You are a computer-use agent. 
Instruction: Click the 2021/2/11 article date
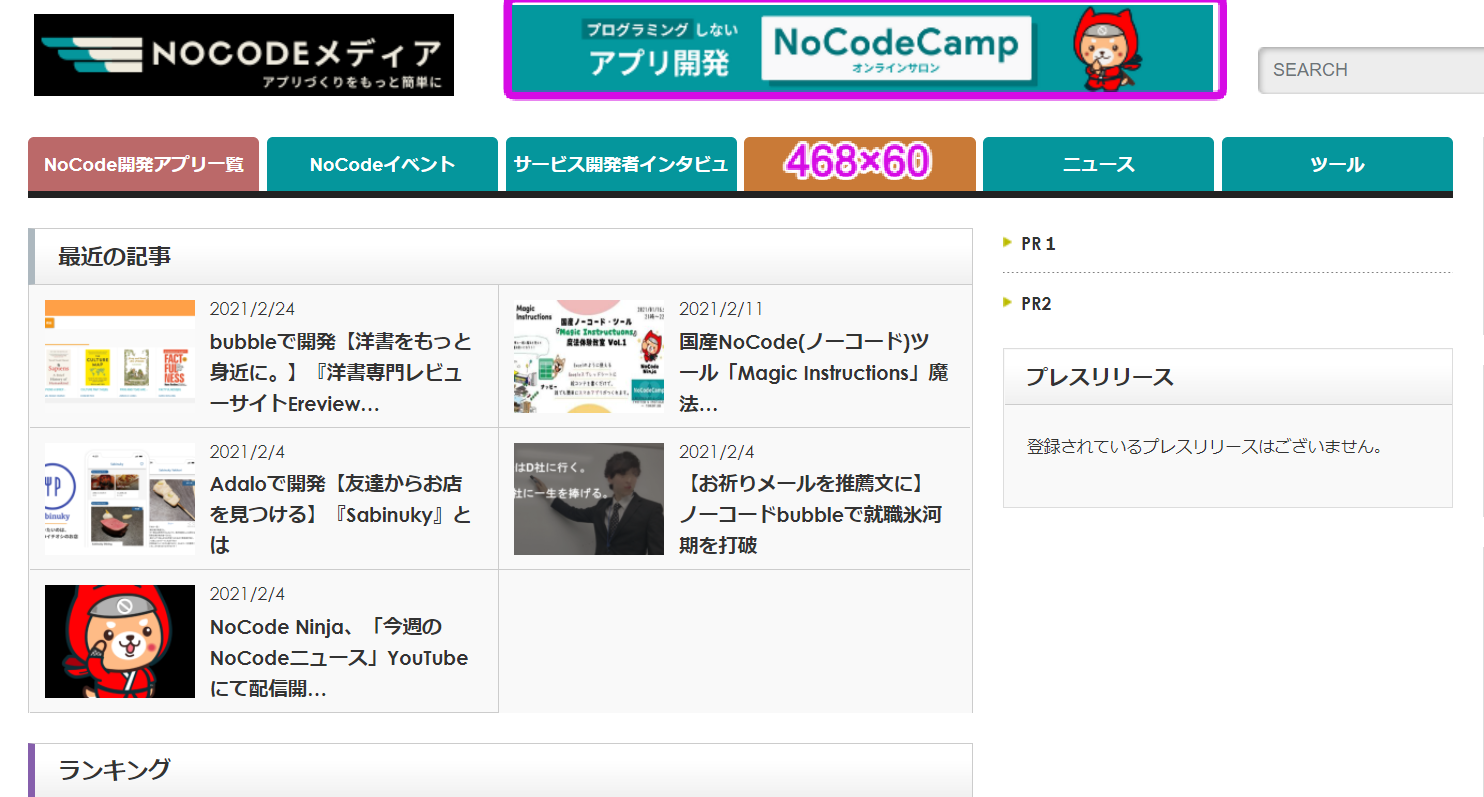(721, 309)
